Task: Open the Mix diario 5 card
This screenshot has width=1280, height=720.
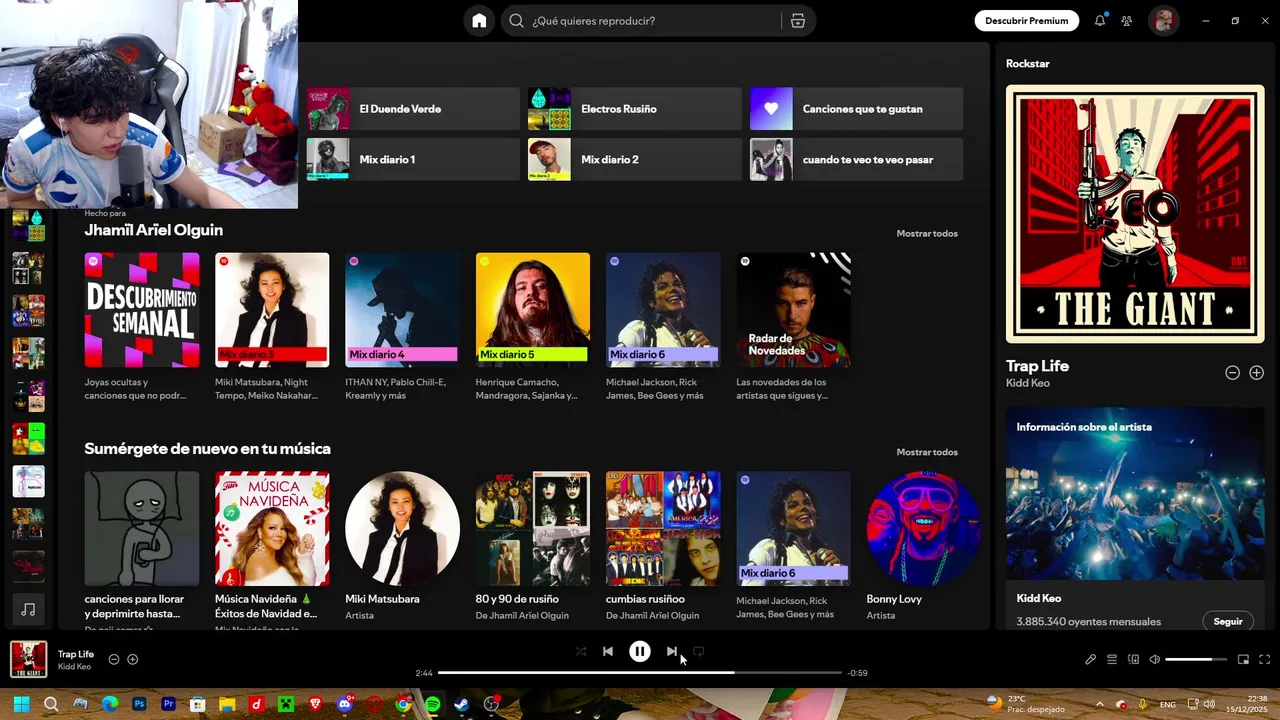Action: [533, 326]
